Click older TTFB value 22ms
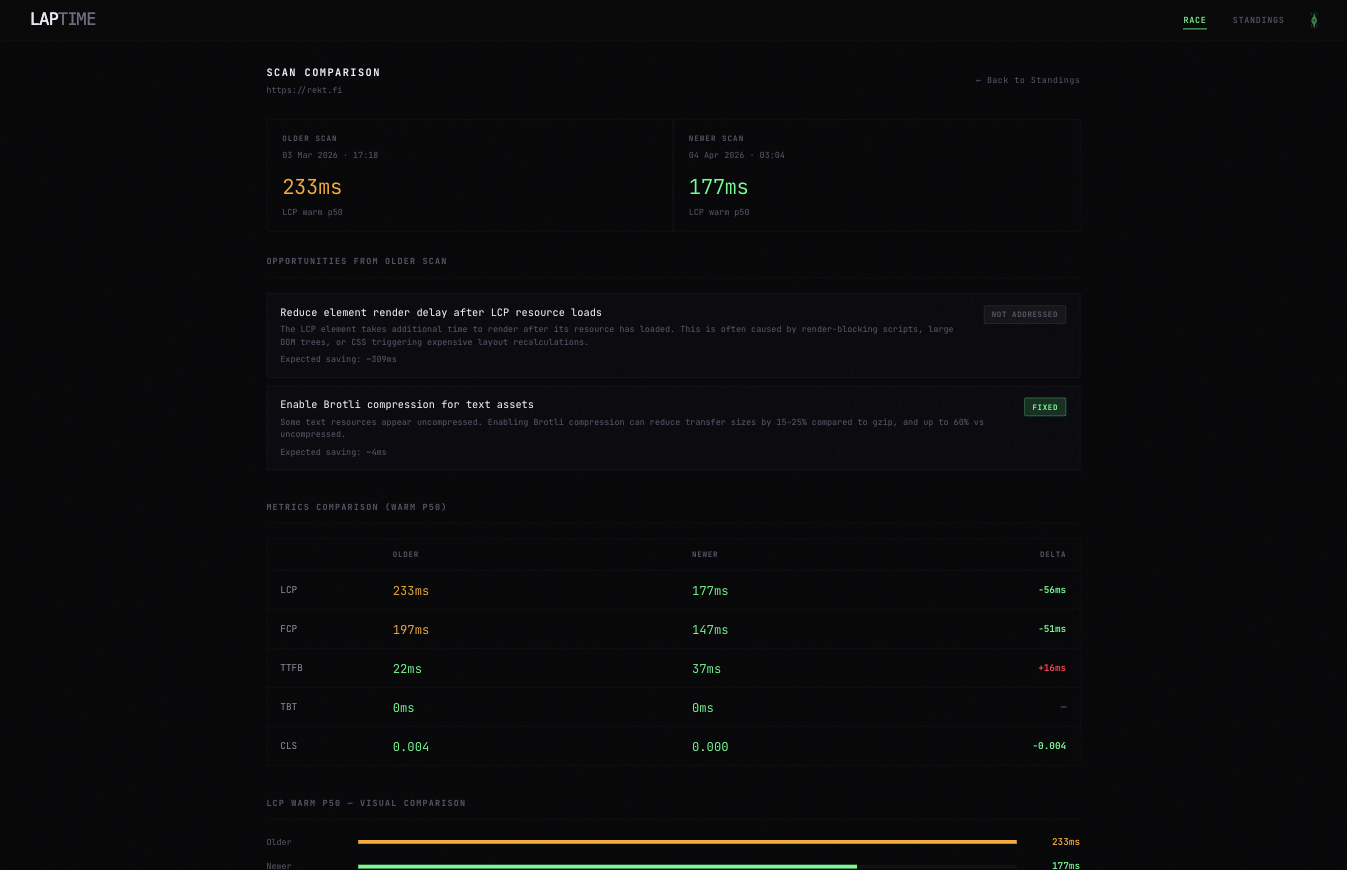 coord(407,669)
